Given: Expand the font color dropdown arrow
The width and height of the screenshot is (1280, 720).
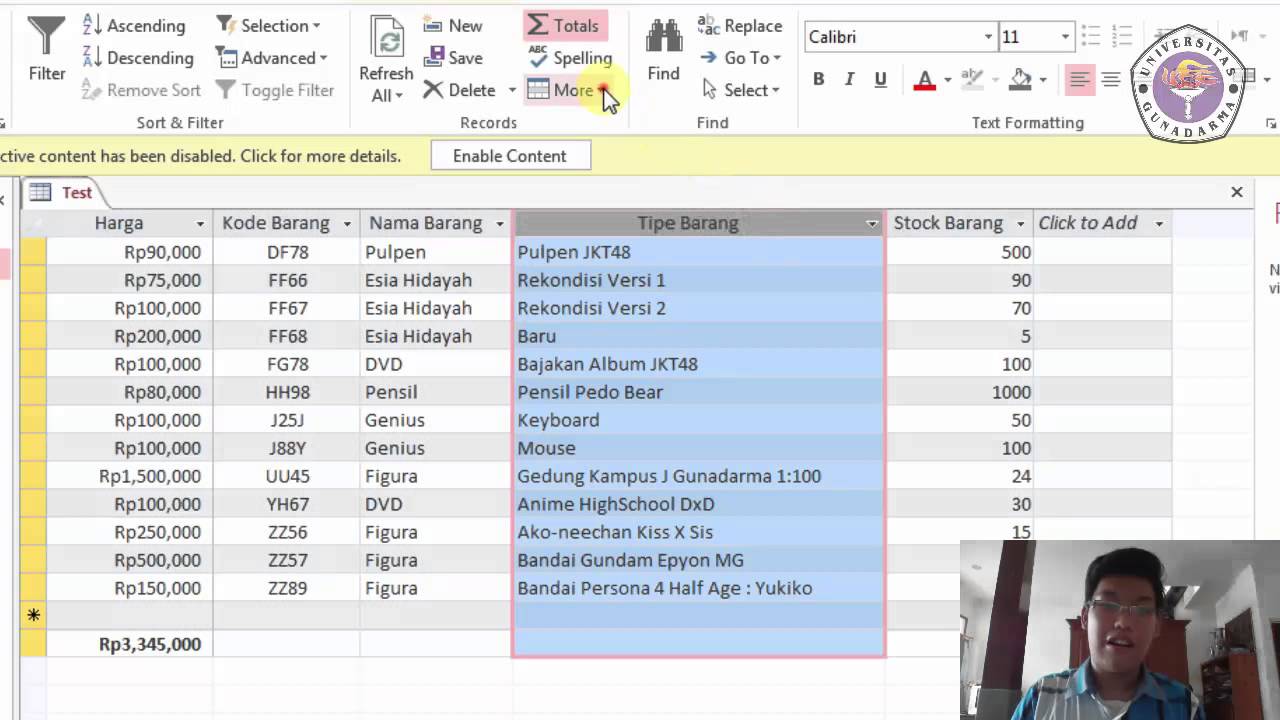Looking at the screenshot, I should click(945, 80).
